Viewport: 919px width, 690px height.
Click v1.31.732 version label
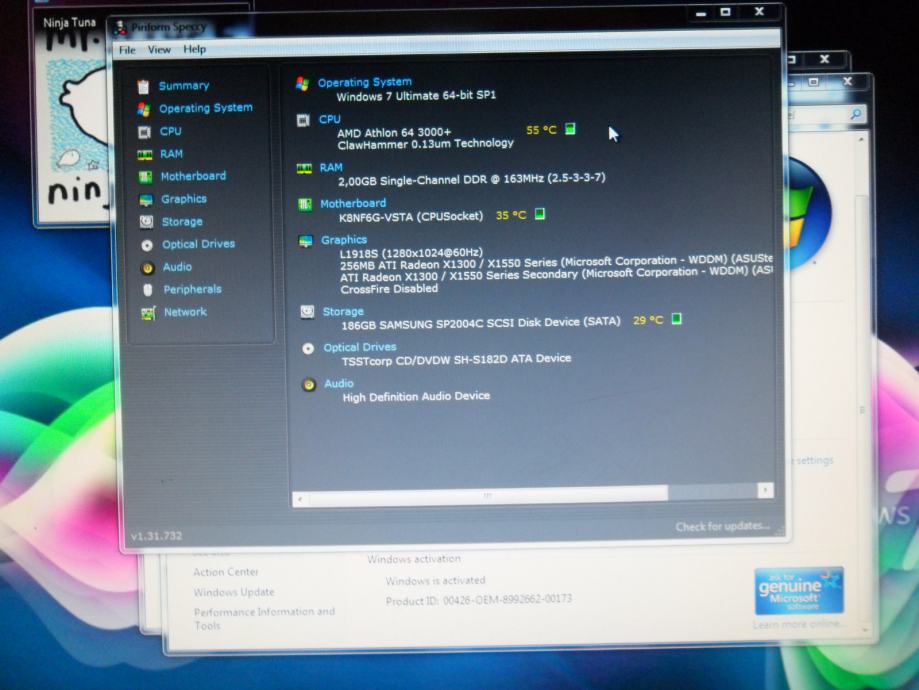pyautogui.click(x=156, y=536)
